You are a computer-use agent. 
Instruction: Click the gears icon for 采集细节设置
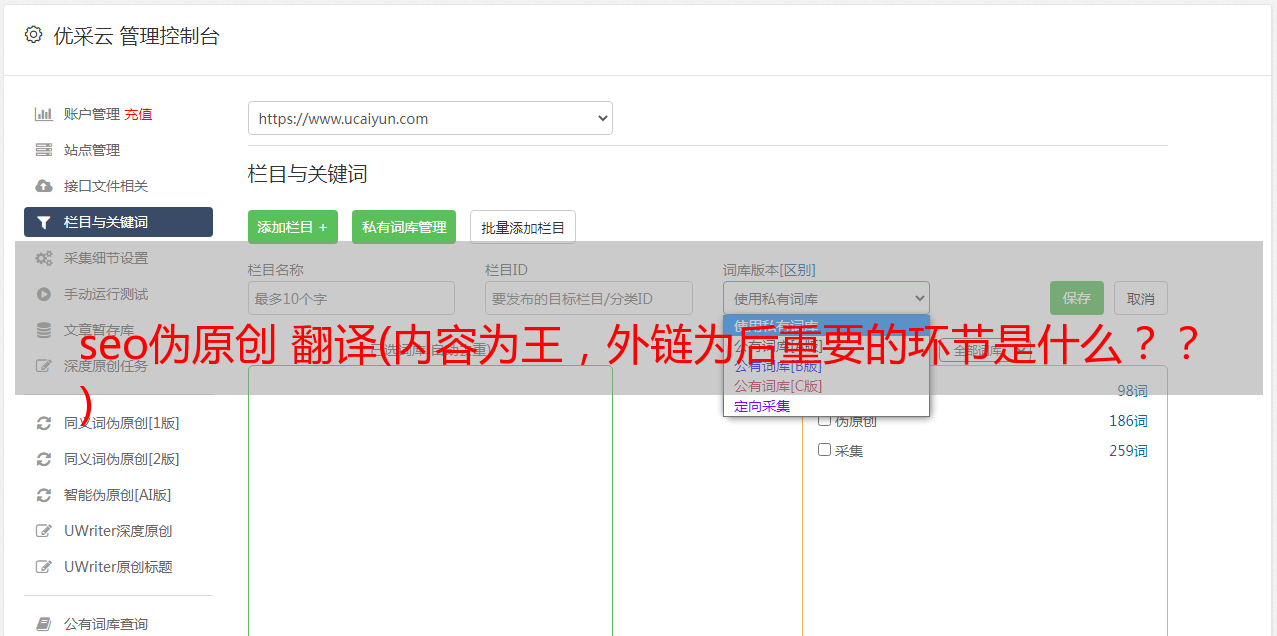click(x=43, y=258)
